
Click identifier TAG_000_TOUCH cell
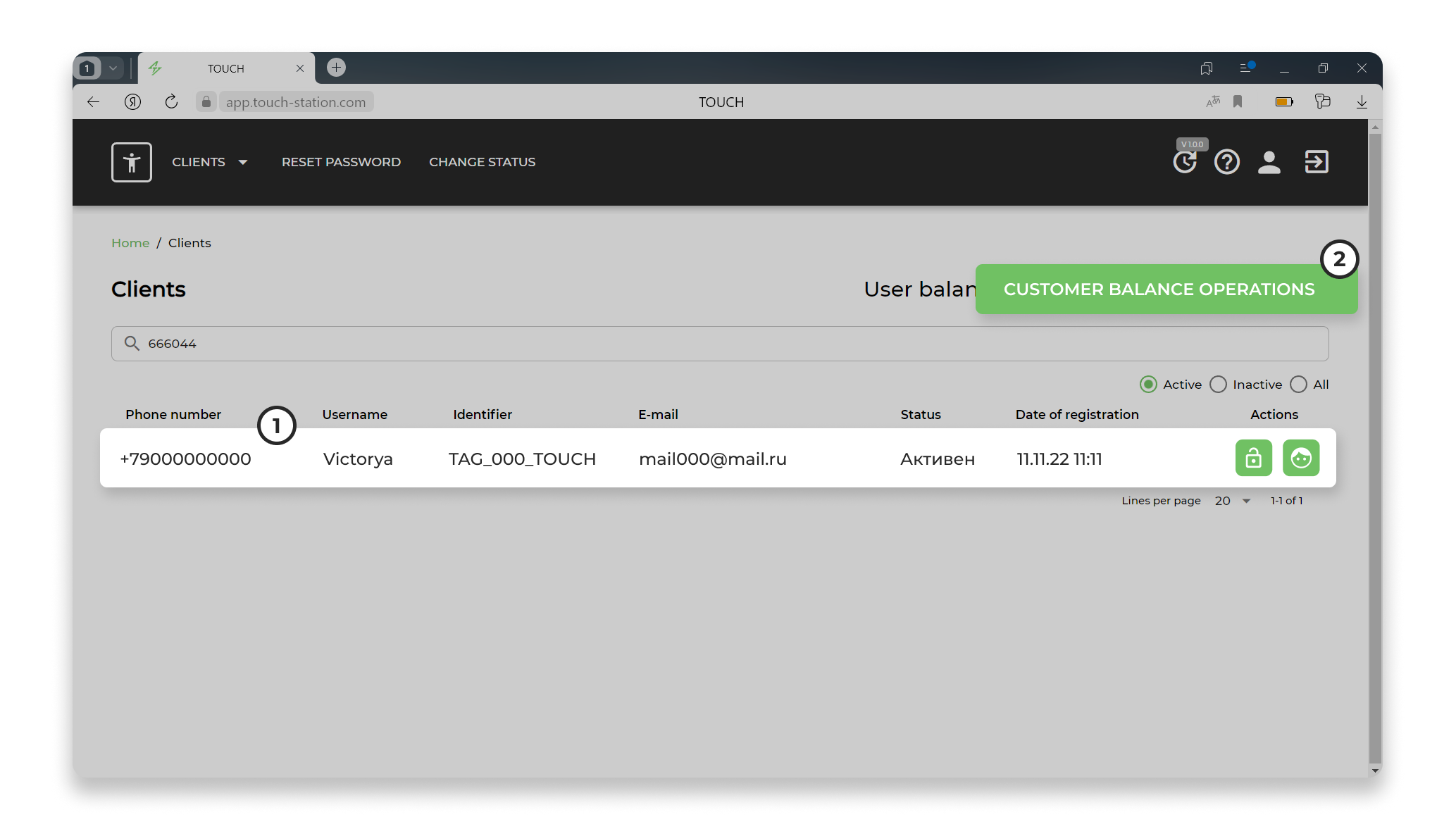pos(522,459)
